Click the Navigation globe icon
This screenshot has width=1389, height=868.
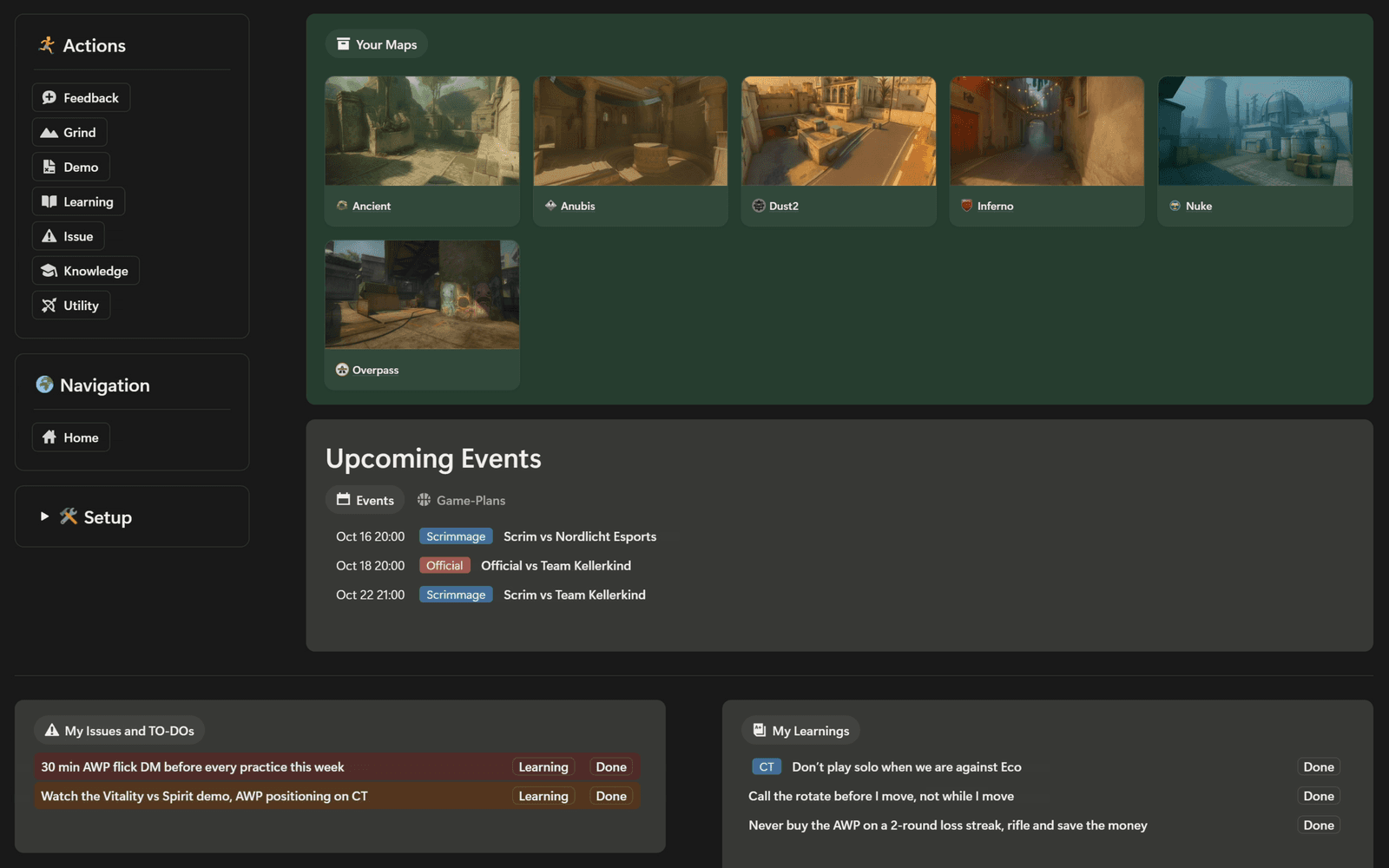(44, 385)
